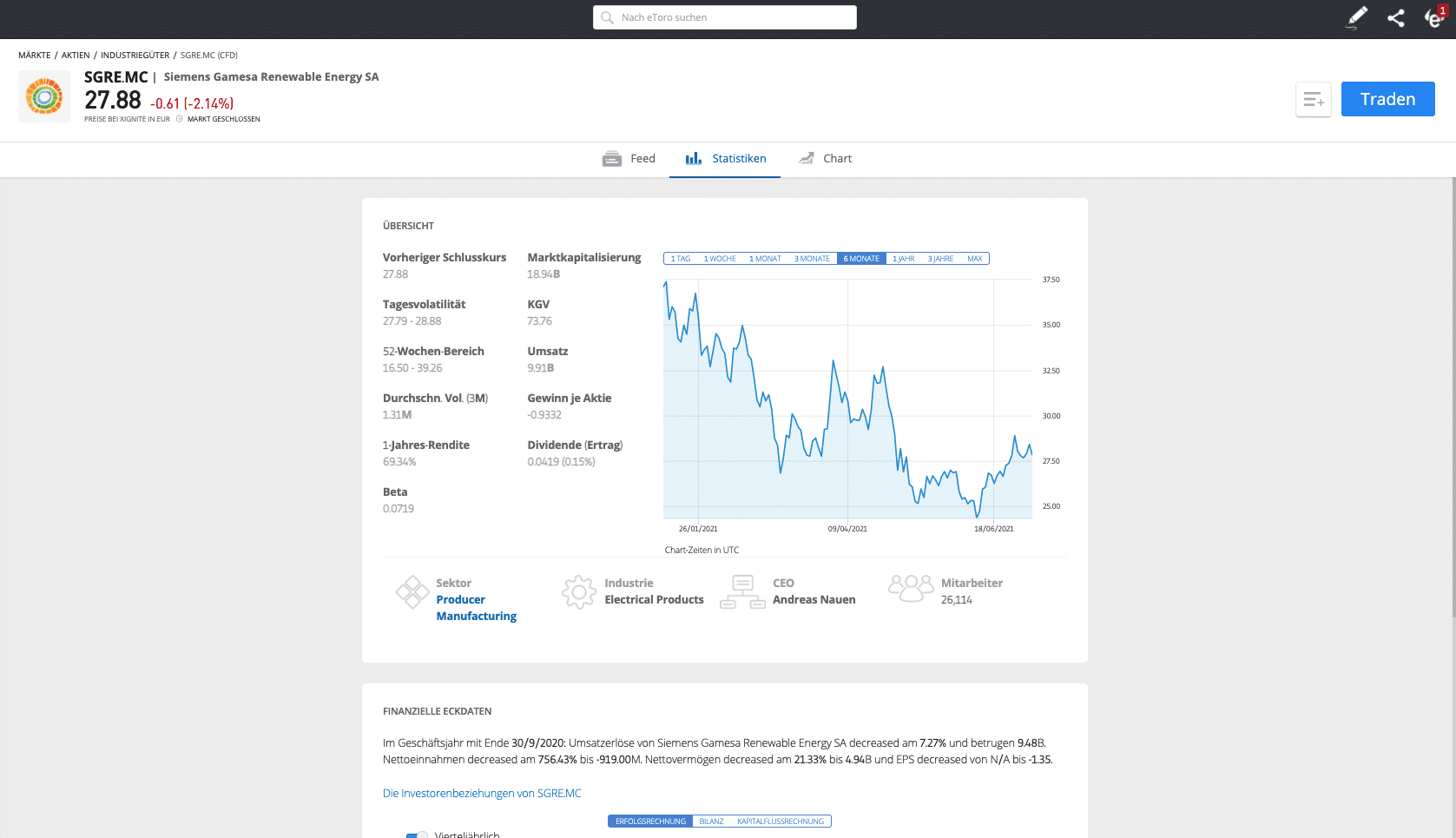Image resolution: width=1456 pixels, height=838 pixels.
Task: Click the clock icon near Markt Geschlossen
Action: coord(180,119)
